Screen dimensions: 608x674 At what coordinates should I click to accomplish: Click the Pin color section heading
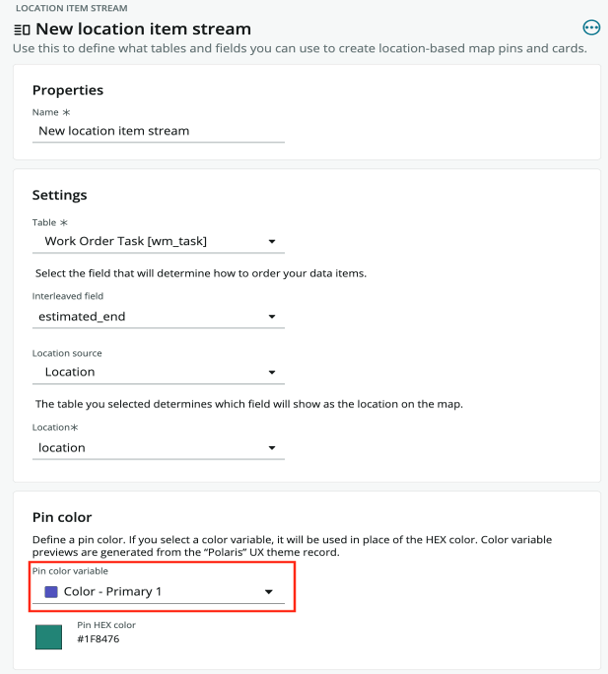[x=62, y=517]
